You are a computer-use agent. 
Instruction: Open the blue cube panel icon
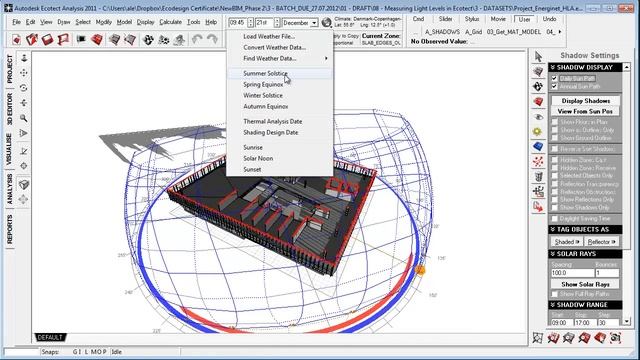pos(538,146)
